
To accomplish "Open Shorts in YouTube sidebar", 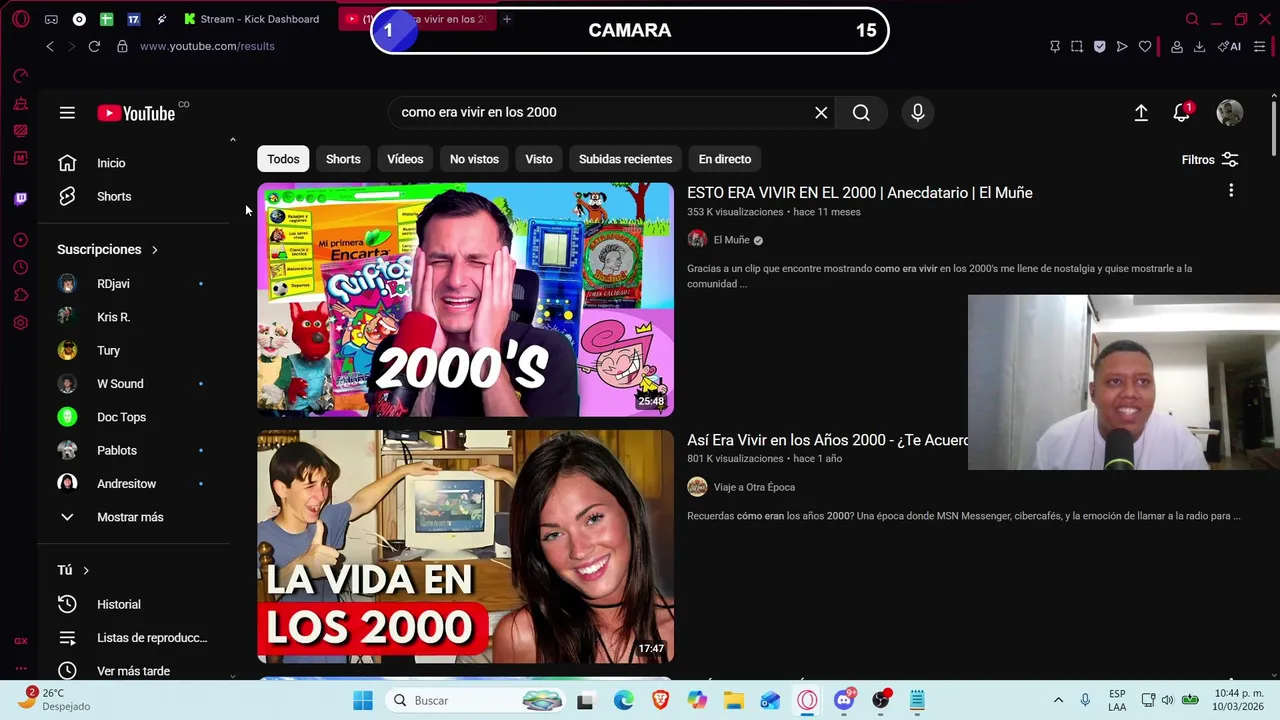I will click(x=135, y=196).
